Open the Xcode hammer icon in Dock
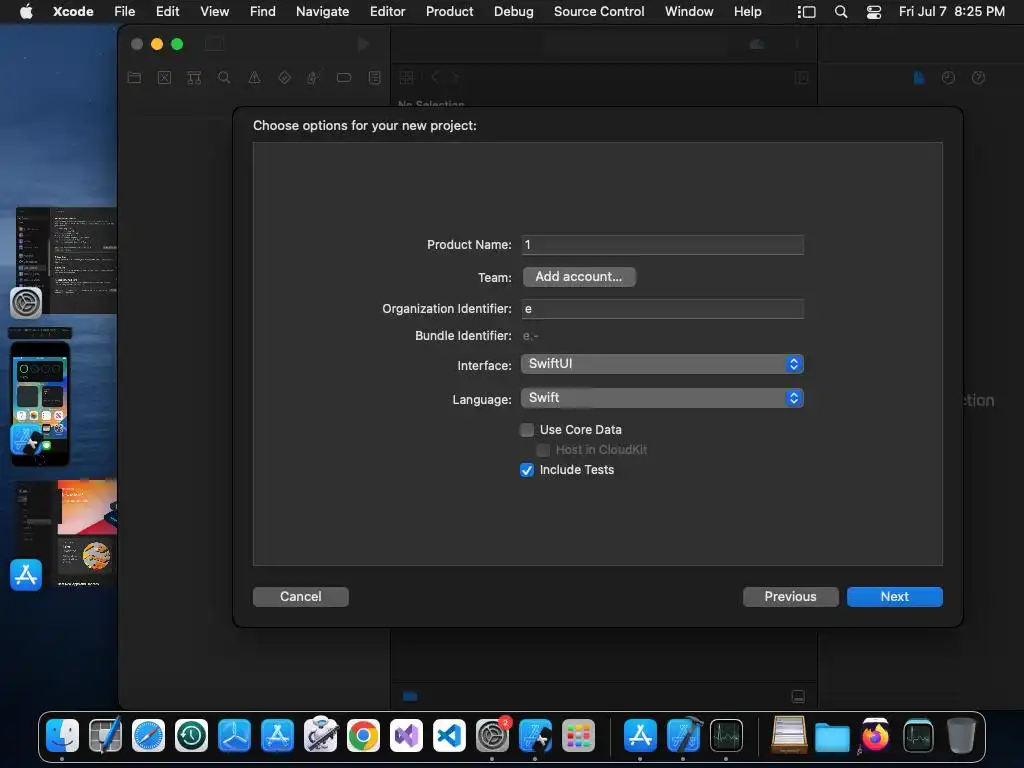1024x768 pixels. pyautogui.click(x=684, y=735)
